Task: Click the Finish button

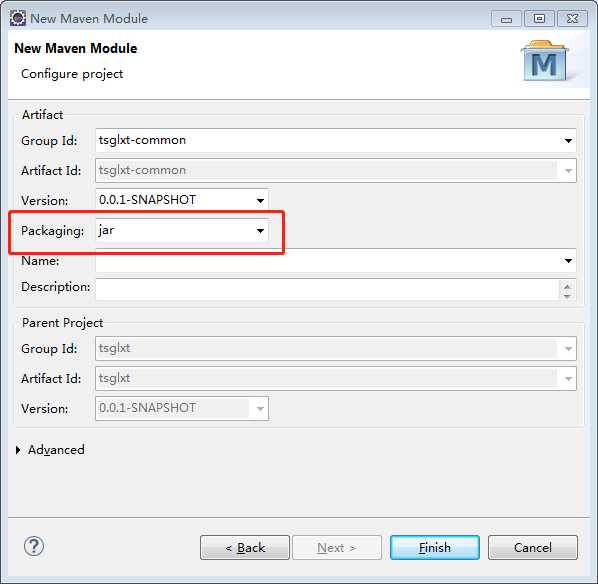Action: click(435, 547)
